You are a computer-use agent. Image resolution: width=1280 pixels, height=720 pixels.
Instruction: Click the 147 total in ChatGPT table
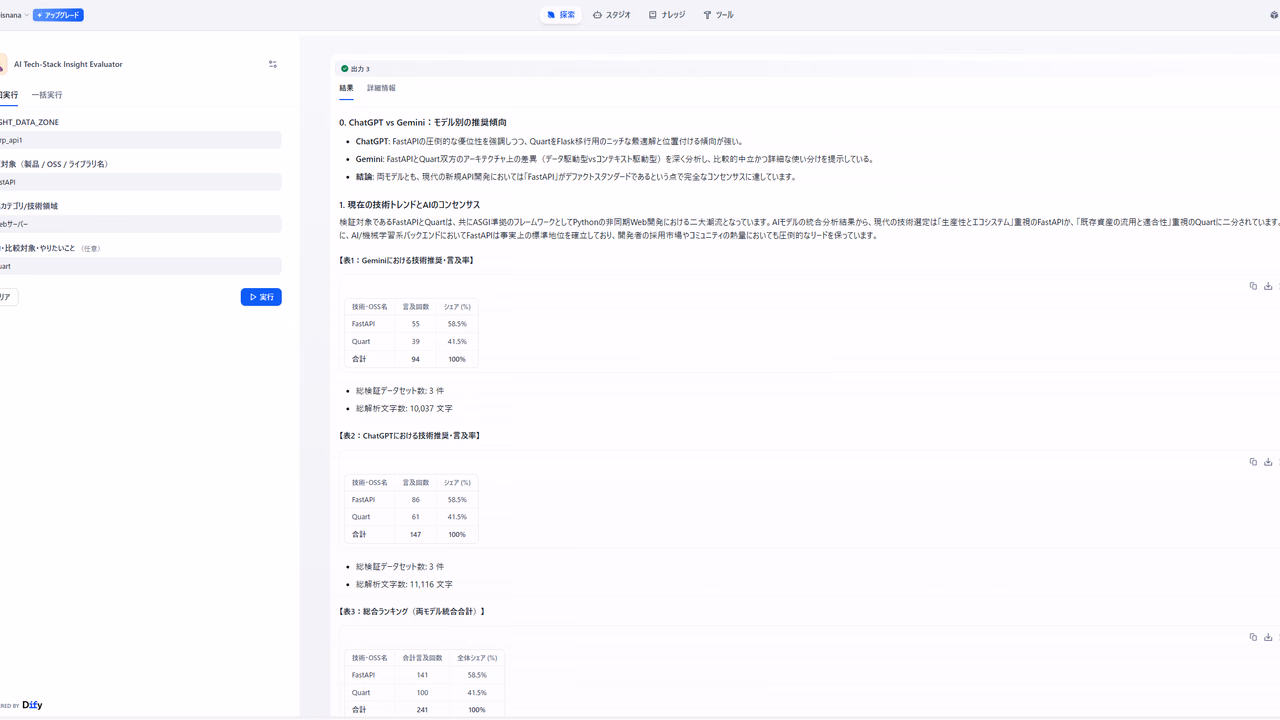(x=416, y=535)
